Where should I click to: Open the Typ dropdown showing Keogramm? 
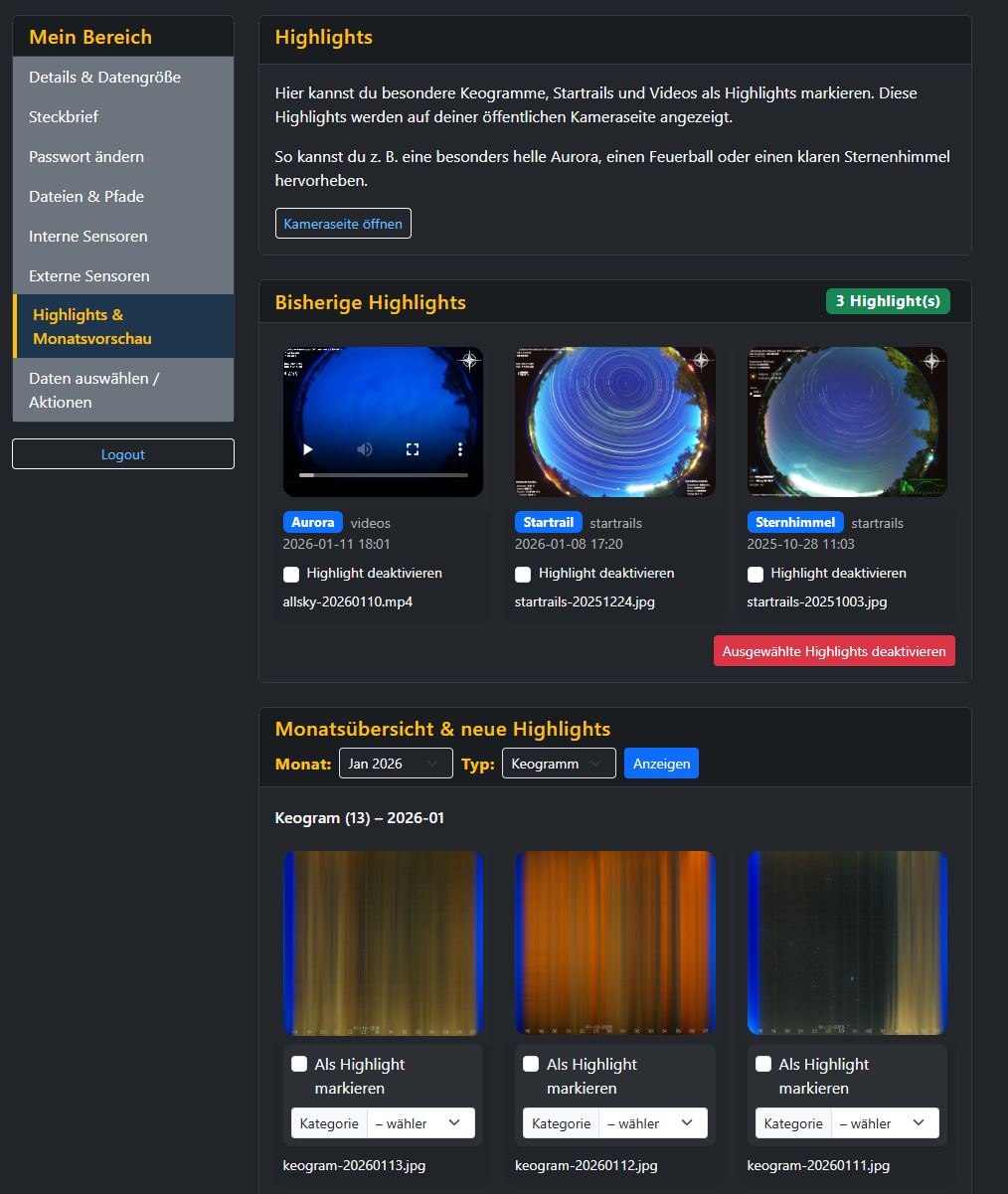(x=558, y=763)
